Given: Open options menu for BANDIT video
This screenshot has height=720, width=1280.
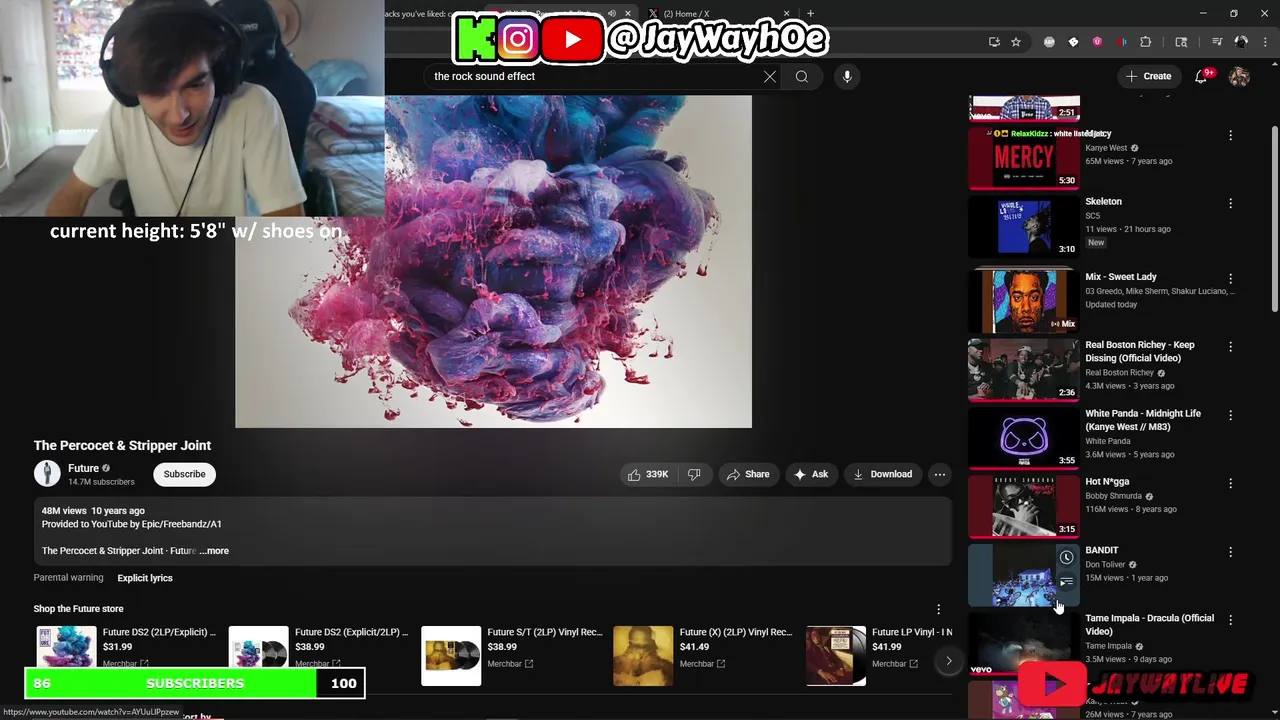Looking at the screenshot, I should [1231, 552].
